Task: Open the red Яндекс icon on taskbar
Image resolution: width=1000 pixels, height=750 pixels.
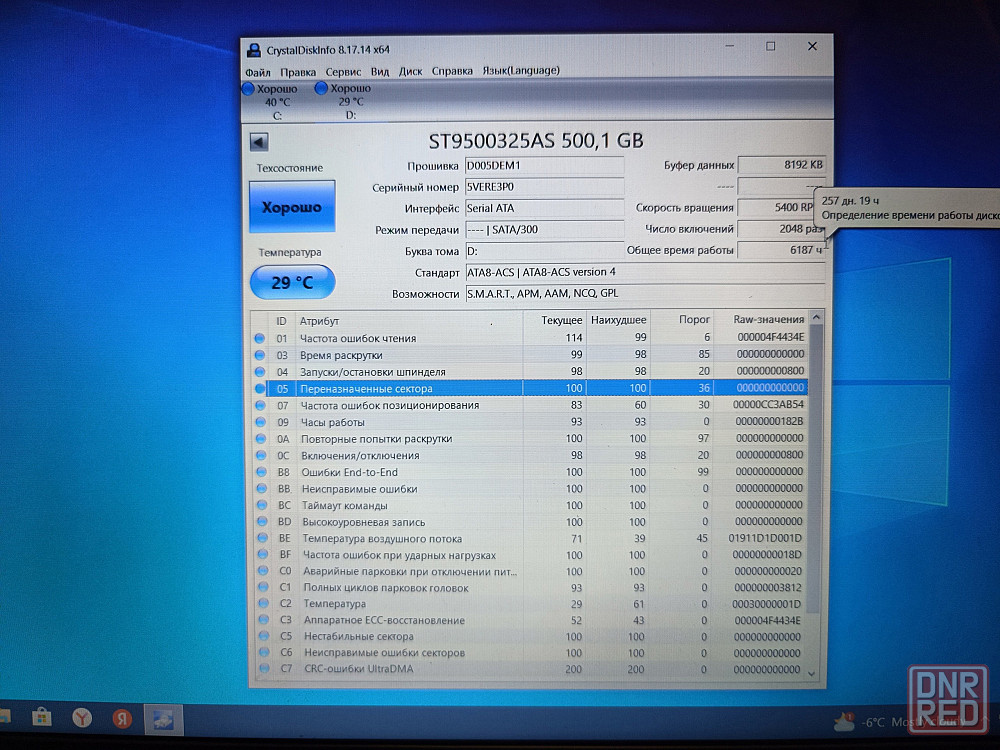Action: 122,719
